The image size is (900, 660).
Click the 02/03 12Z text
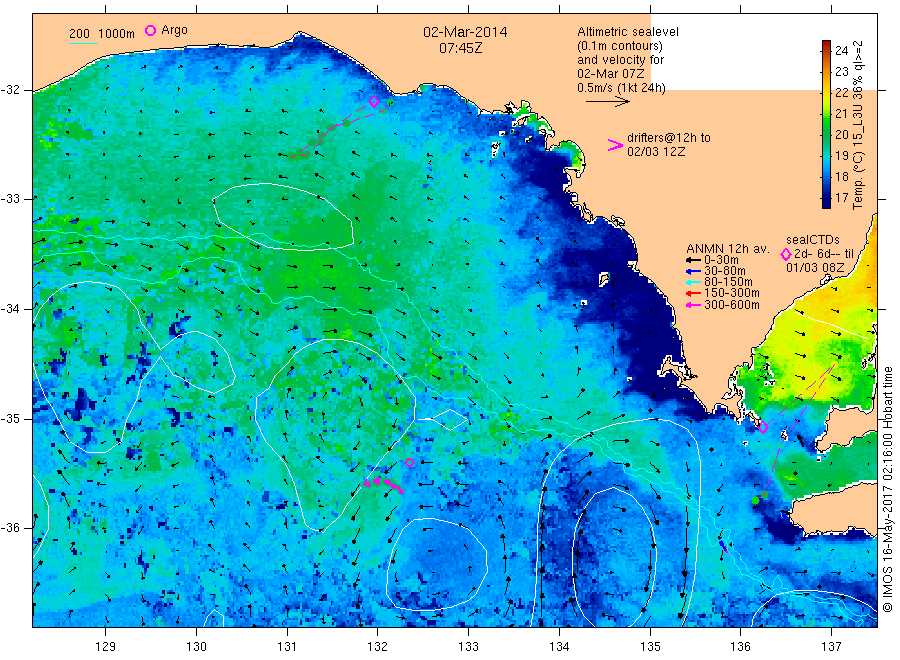click(656, 152)
